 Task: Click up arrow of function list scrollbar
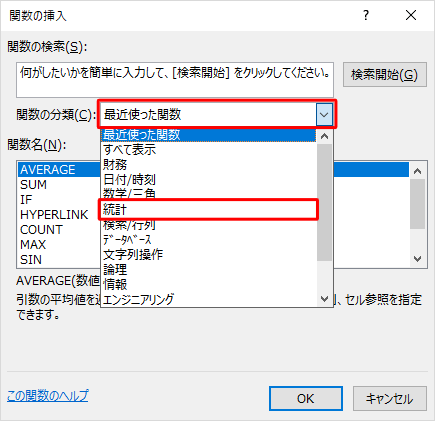418,171
